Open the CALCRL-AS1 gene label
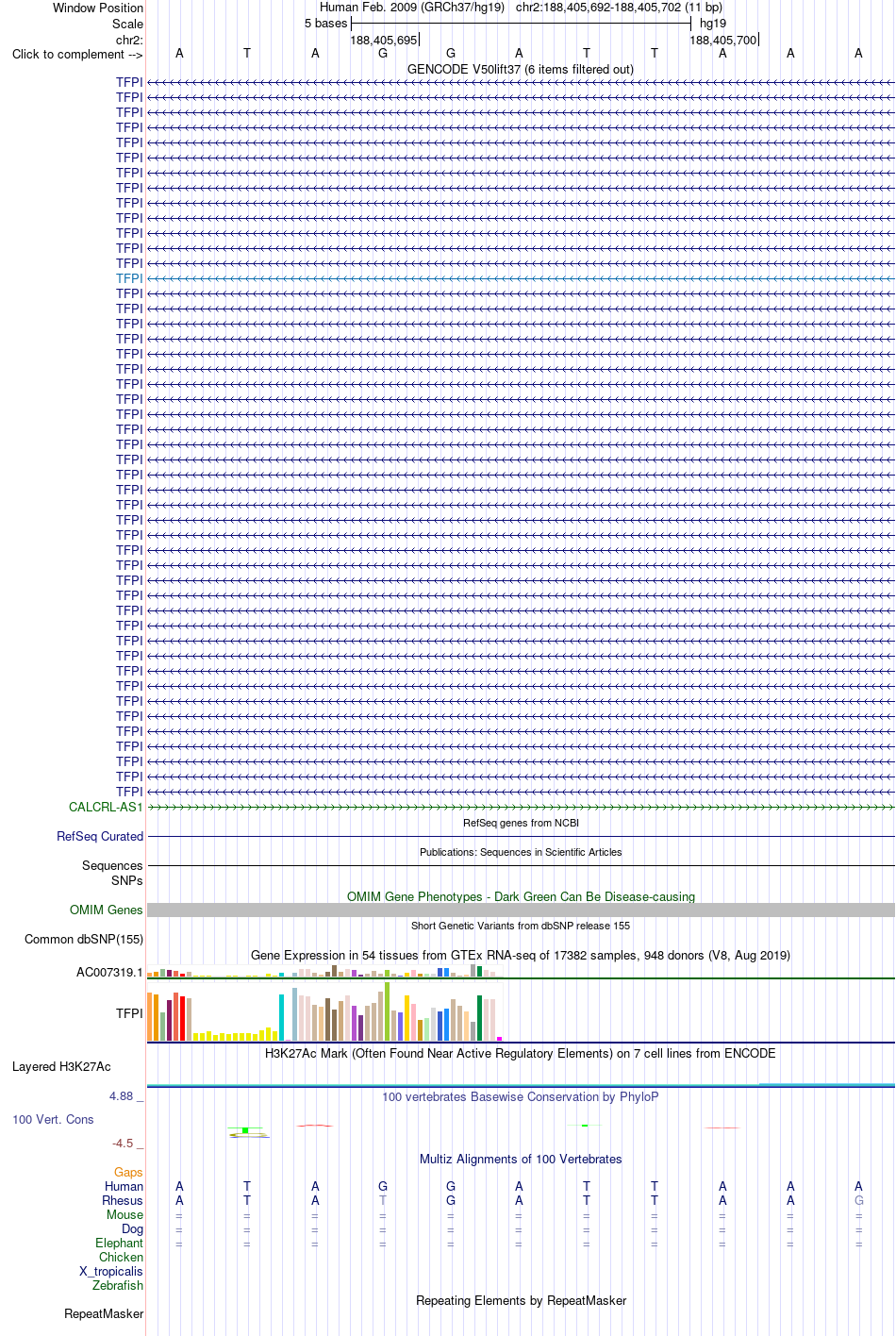896x1336 pixels. pos(106,807)
